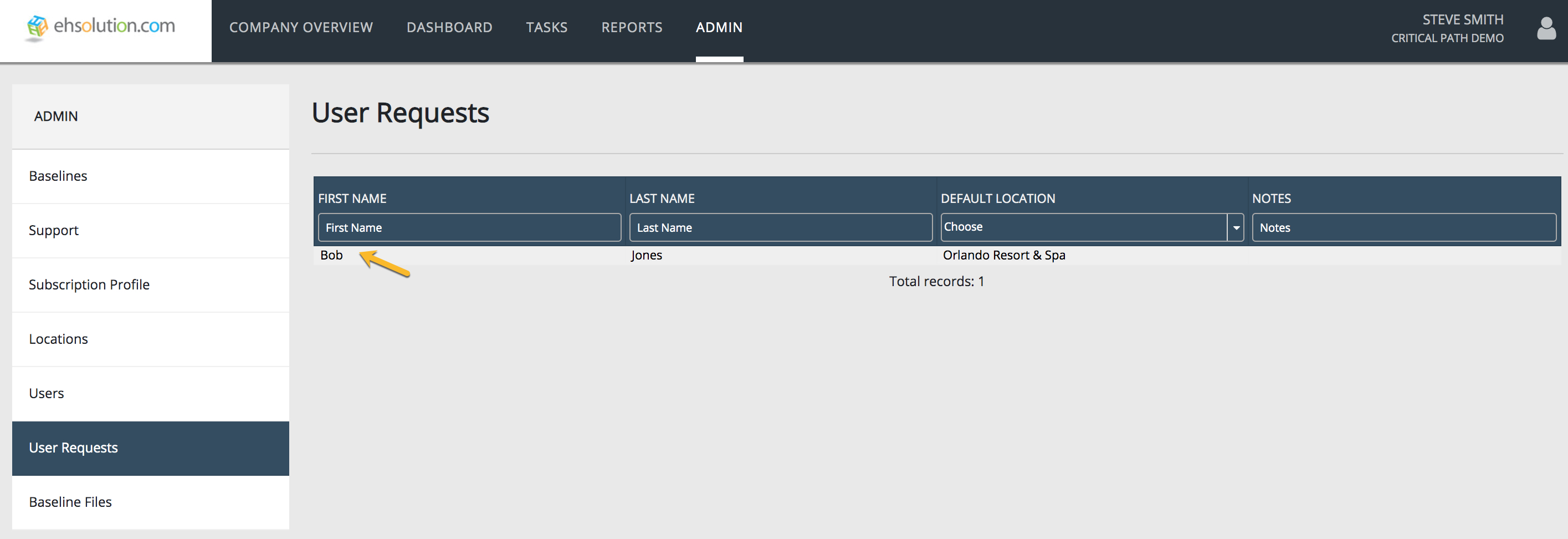The image size is (1568, 539).
Task: Open Baseline Files in the sidebar
Action: pos(70,502)
